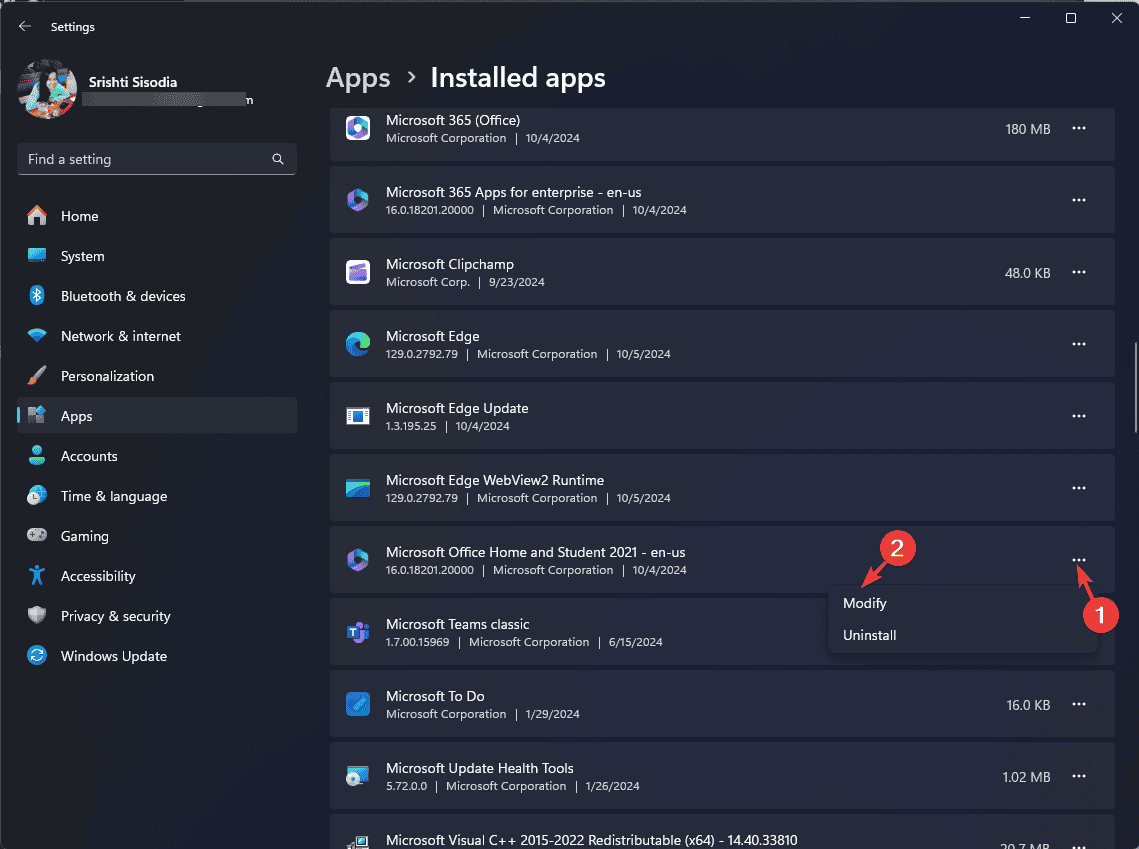Screen dimensions: 1139x849
Task: Open Network & internet settings
Action: 120,336
